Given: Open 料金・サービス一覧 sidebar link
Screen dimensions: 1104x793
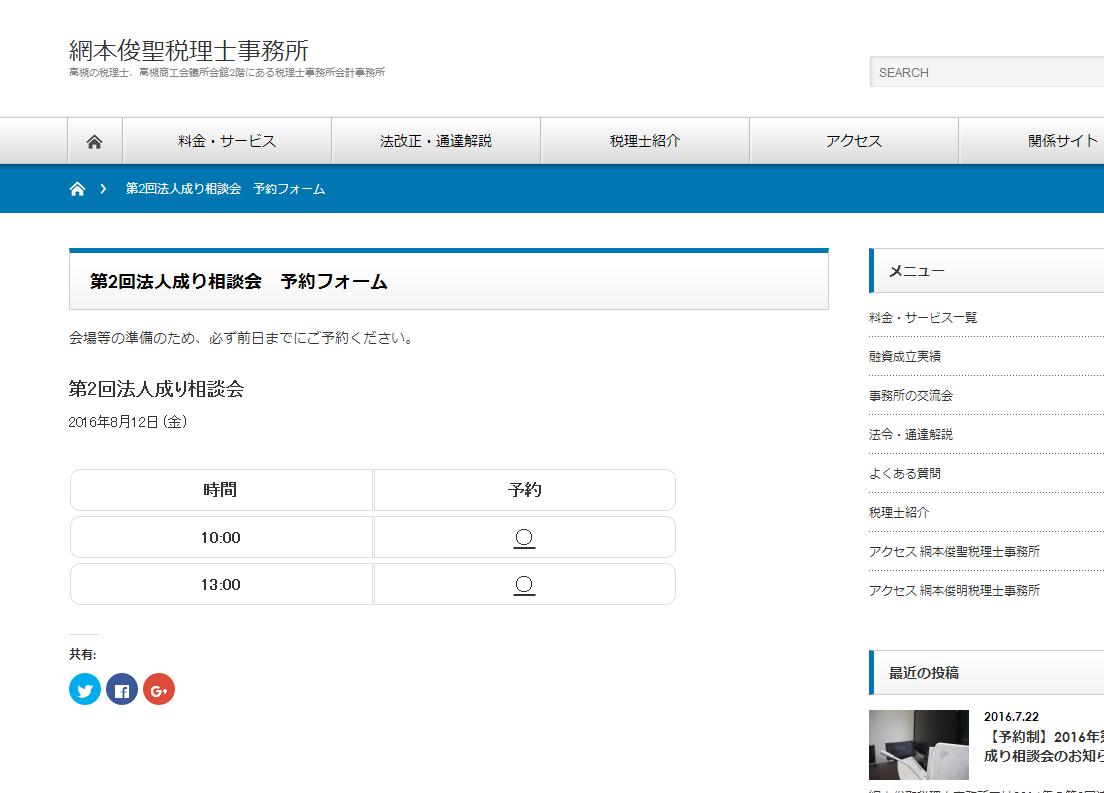Looking at the screenshot, I should [x=923, y=318].
